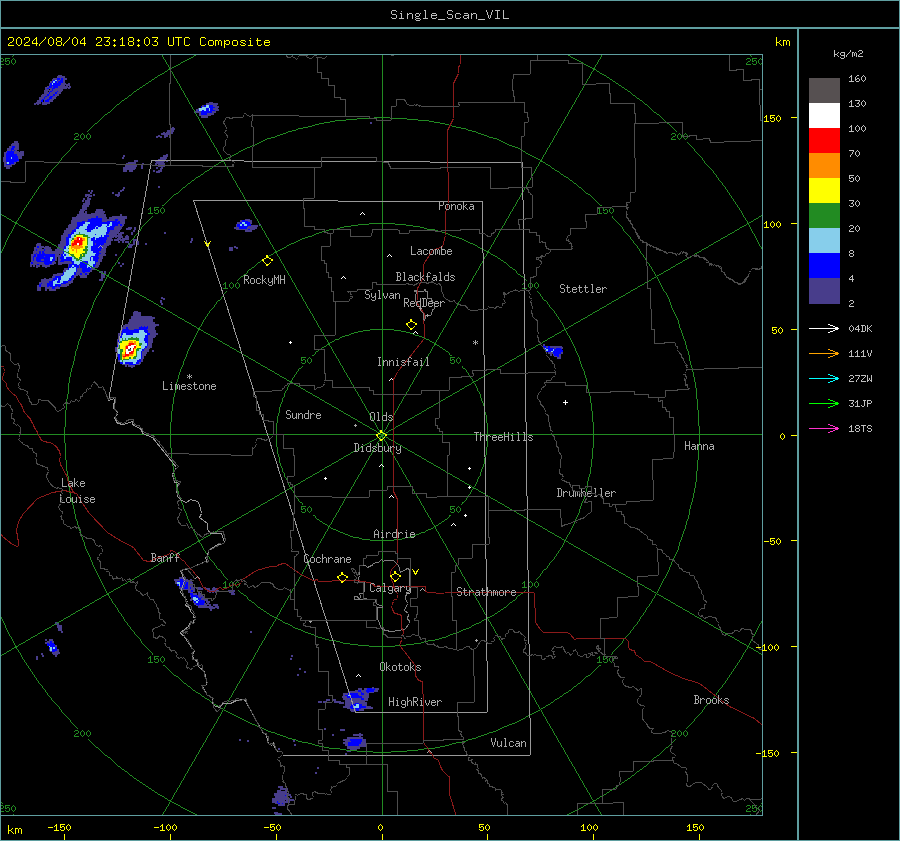The height and width of the screenshot is (841, 900).
Task: Click the Blackfalds town label
Action: pos(425,277)
